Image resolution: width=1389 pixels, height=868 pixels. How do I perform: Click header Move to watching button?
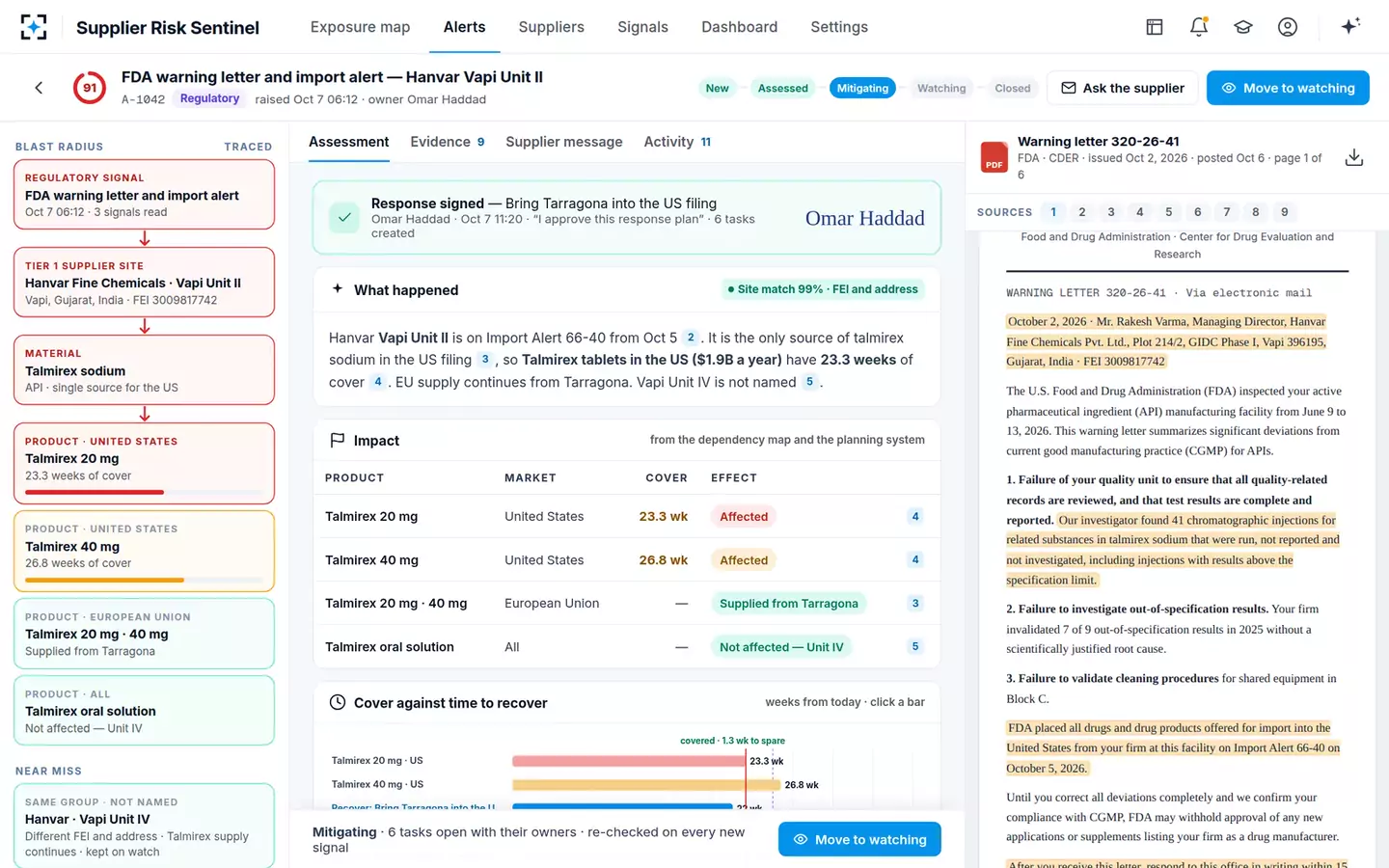(x=1288, y=88)
